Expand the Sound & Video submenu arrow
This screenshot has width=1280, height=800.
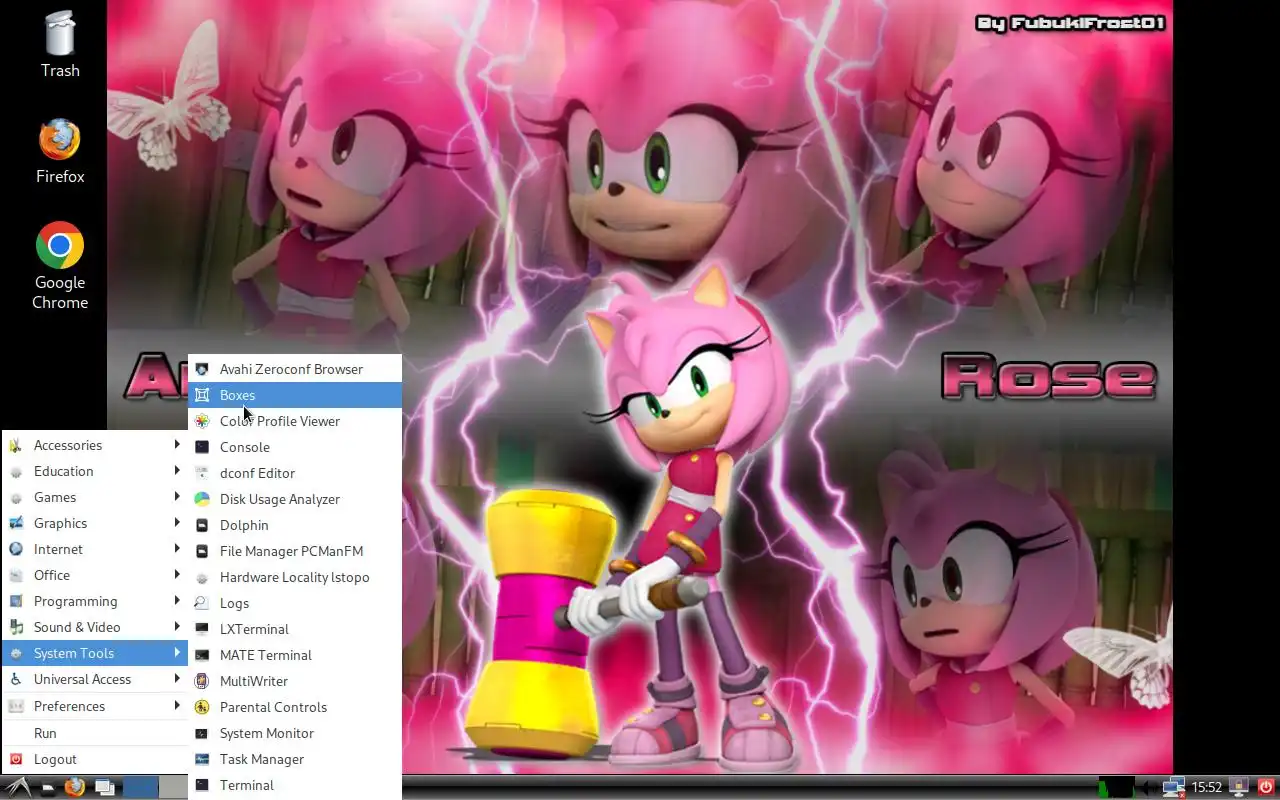(177, 626)
